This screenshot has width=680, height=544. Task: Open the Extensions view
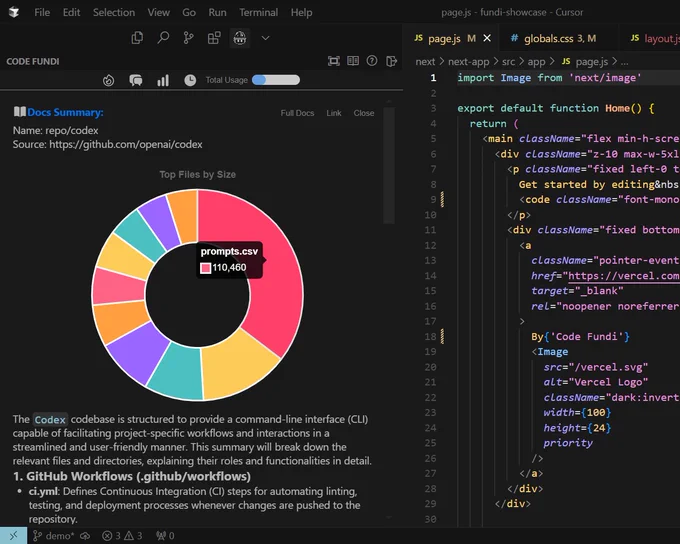point(214,38)
